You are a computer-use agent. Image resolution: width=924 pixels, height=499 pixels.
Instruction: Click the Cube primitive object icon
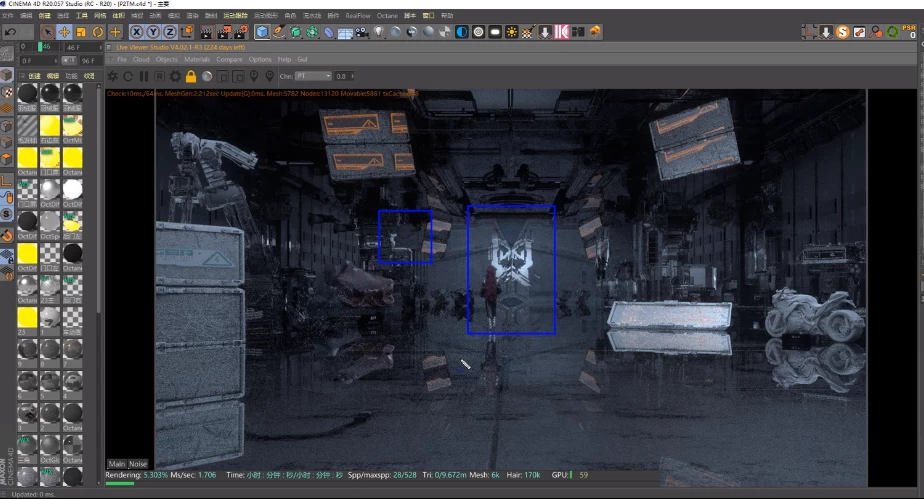pos(262,32)
